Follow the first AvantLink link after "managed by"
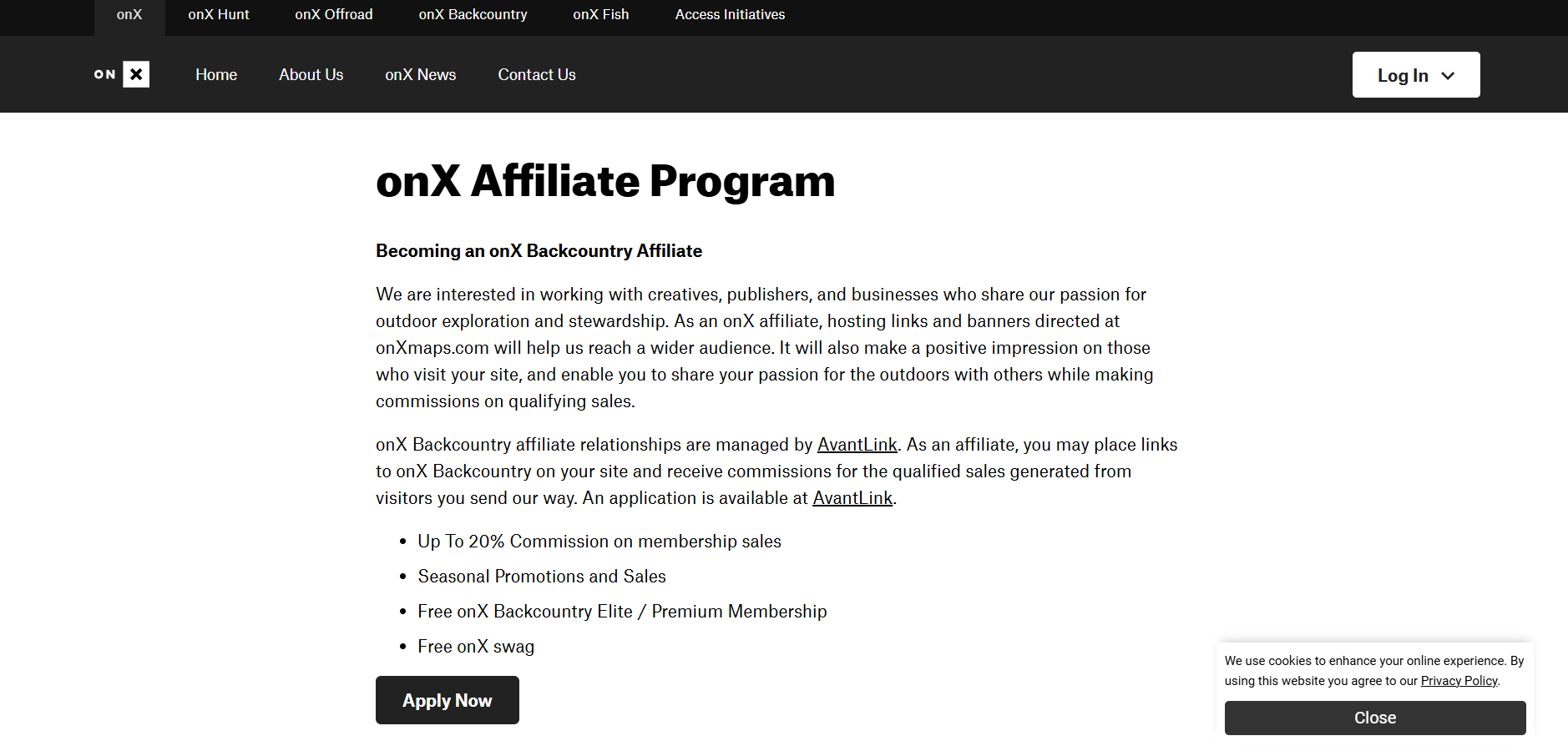The height and width of the screenshot is (756, 1568). 857,445
